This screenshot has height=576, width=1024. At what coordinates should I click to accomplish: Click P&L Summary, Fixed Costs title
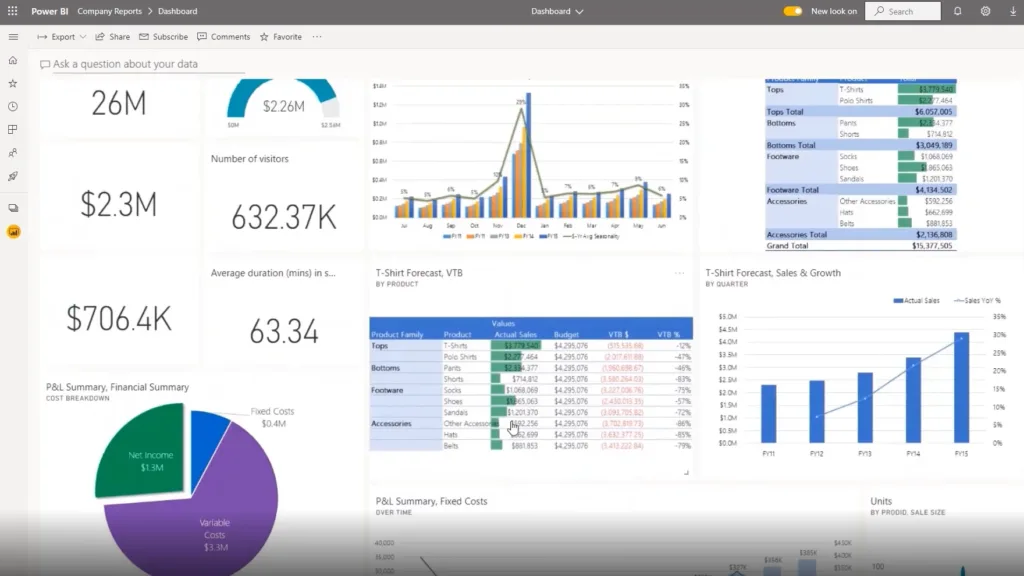coord(431,502)
